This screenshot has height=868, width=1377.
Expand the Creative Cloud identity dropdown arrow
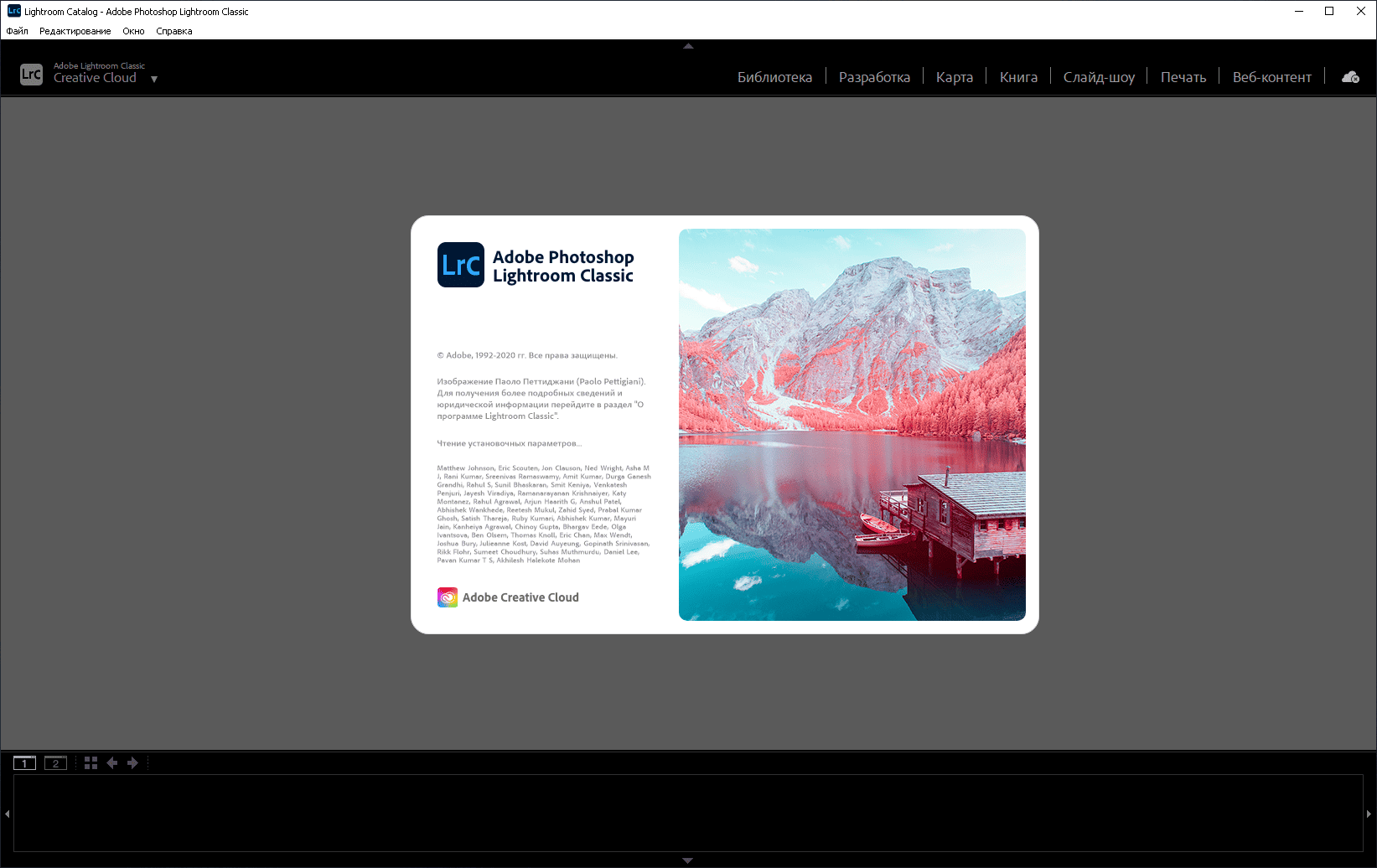click(154, 80)
